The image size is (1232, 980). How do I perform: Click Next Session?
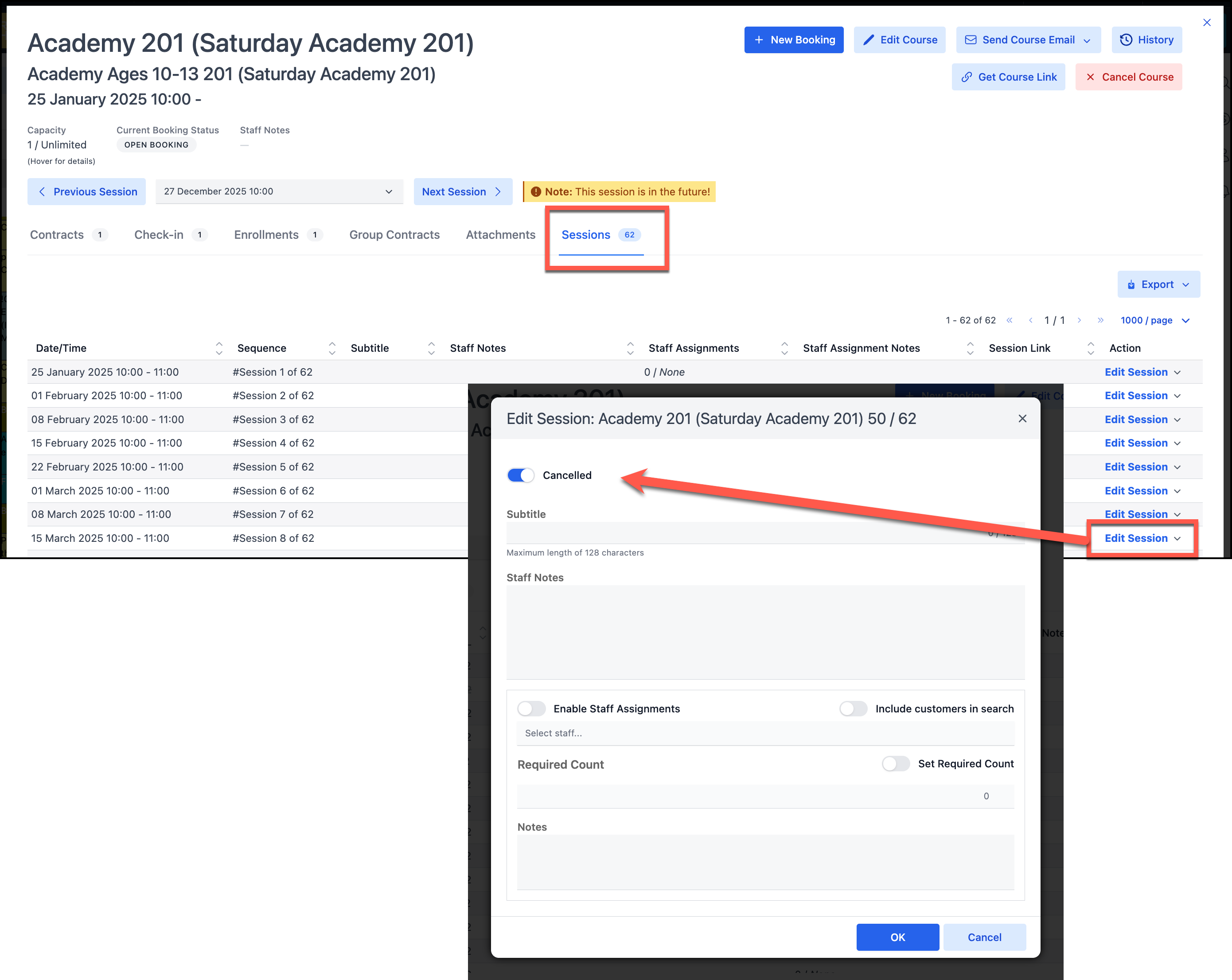coord(463,191)
